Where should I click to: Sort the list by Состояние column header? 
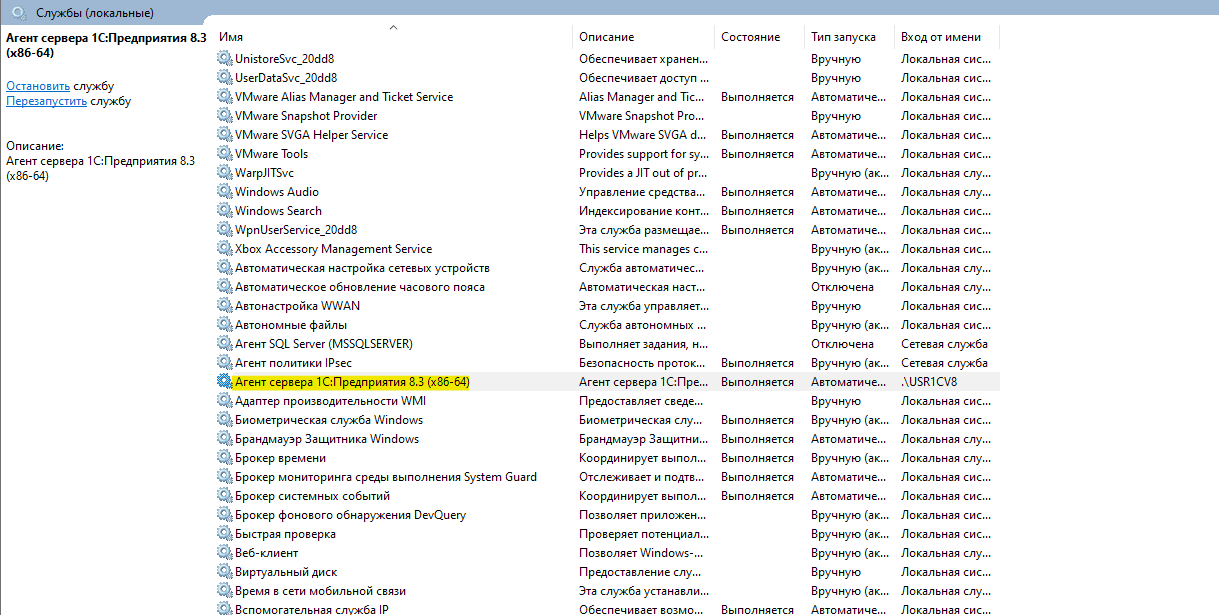point(750,37)
